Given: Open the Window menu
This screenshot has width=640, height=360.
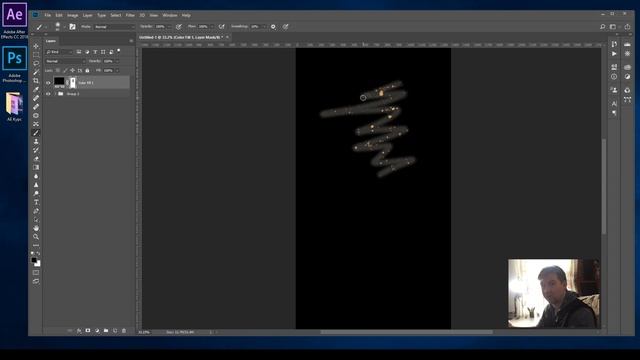Looking at the screenshot, I should click(x=170, y=15).
